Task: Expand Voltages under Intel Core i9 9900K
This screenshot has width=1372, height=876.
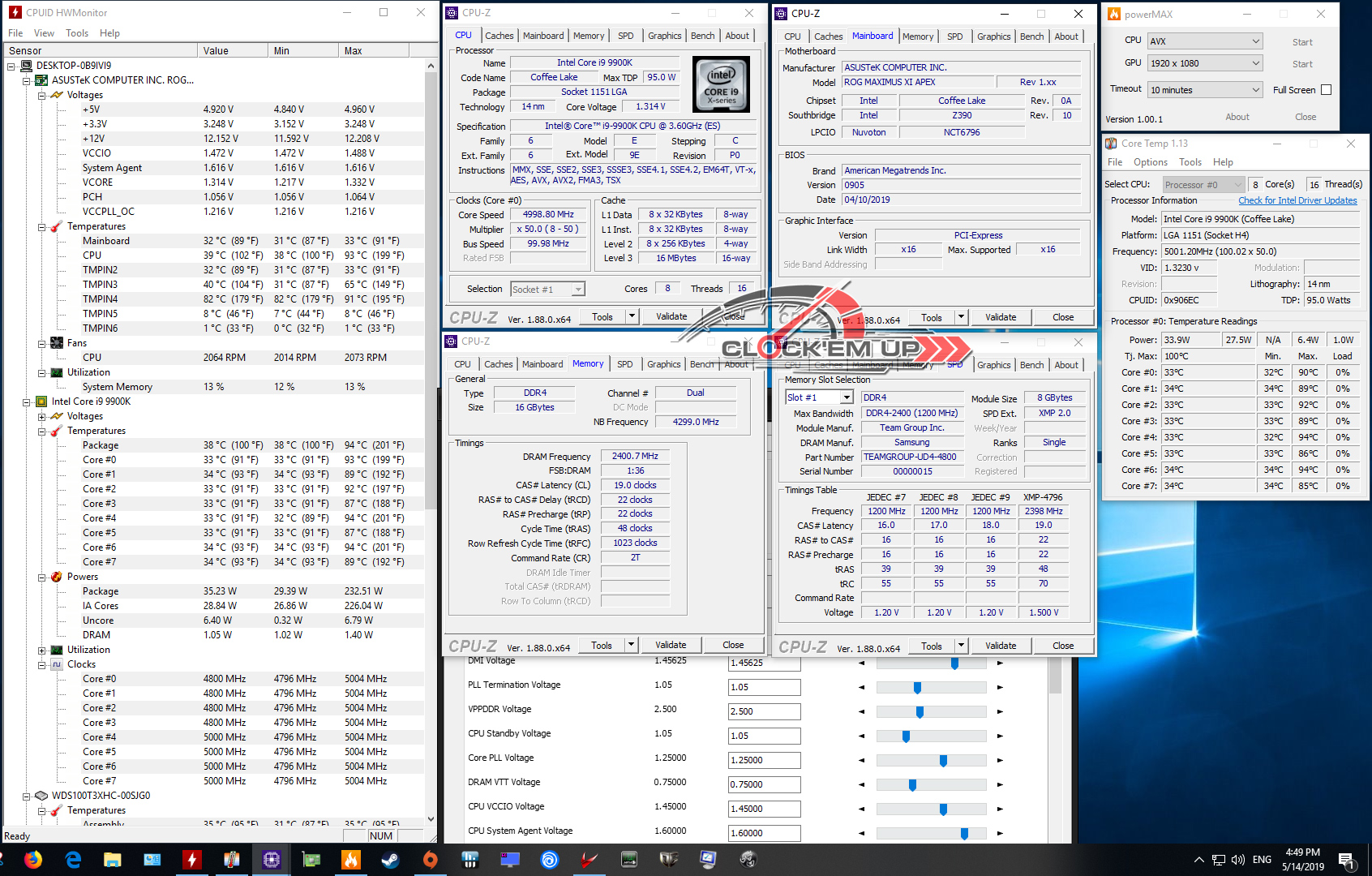Action: (x=41, y=416)
